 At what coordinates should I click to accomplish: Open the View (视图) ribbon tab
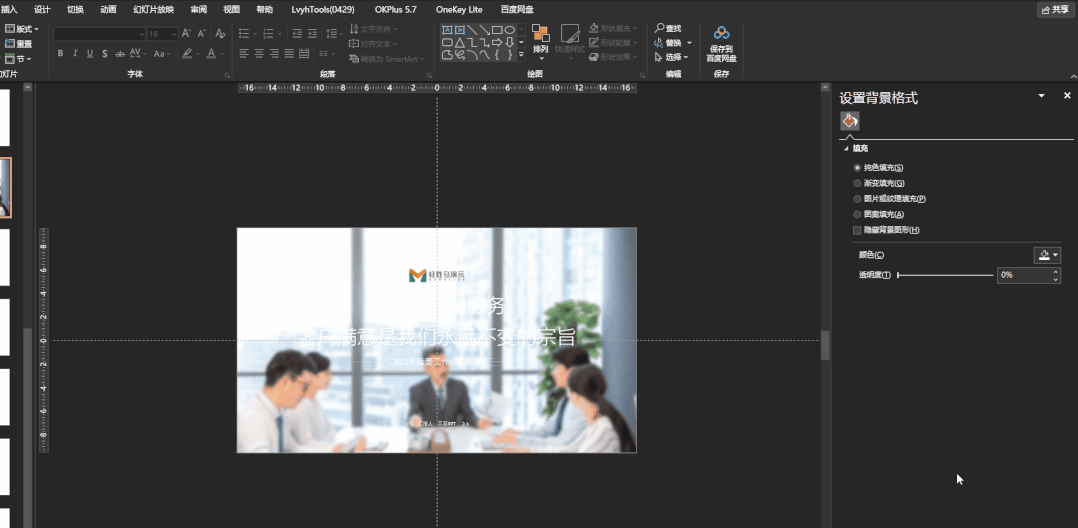(232, 10)
